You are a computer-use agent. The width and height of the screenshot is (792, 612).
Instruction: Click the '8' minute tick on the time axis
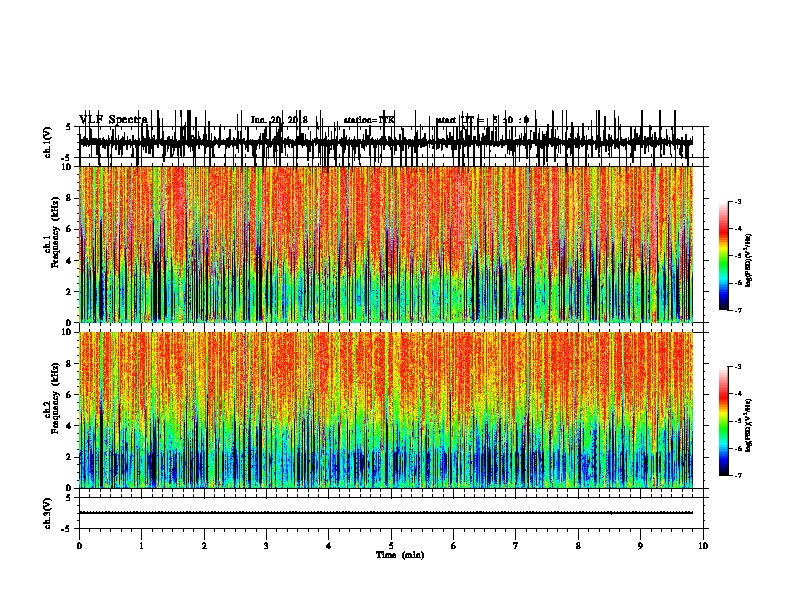pyautogui.click(x=578, y=546)
